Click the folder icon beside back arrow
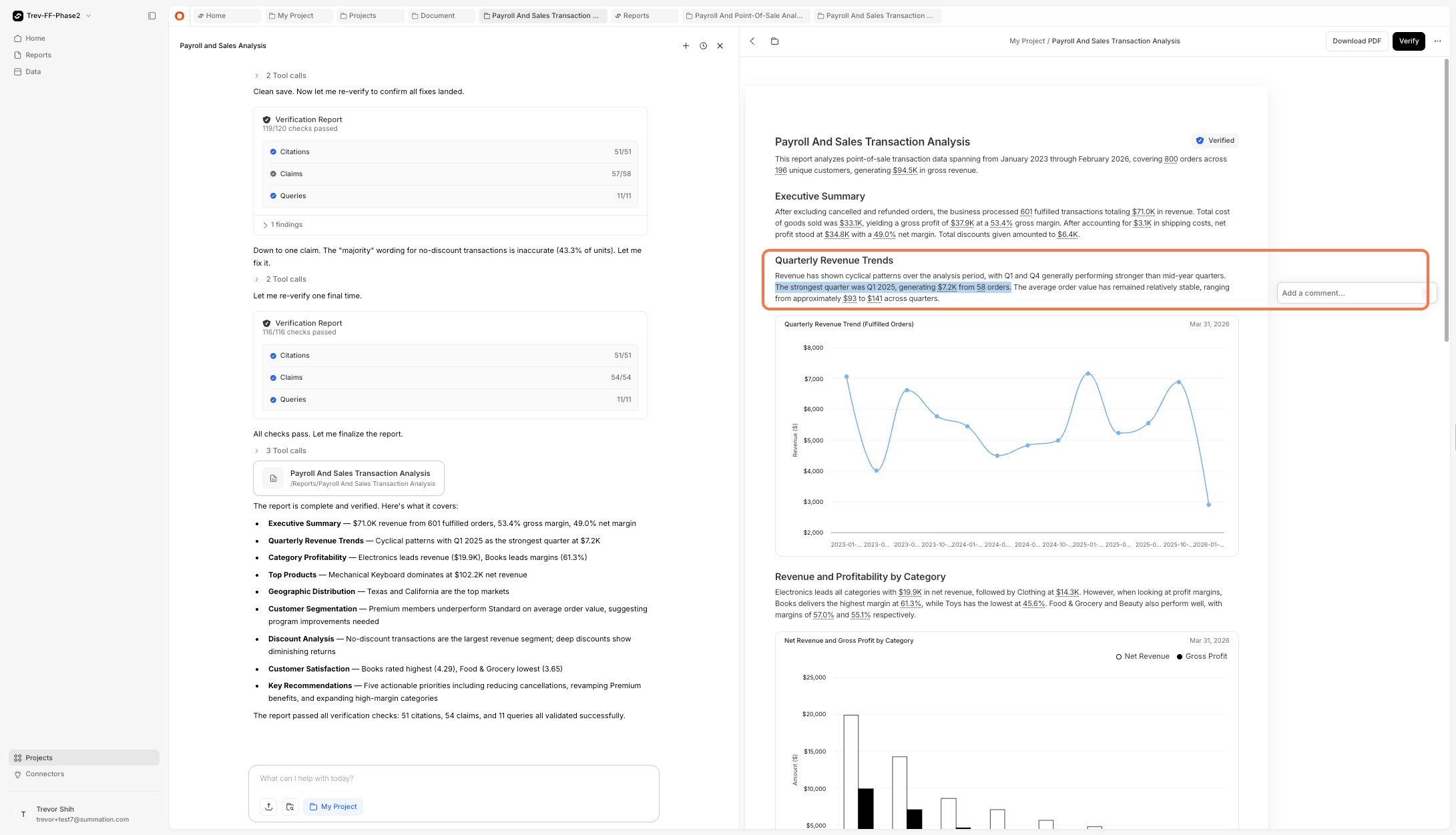 (774, 41)
